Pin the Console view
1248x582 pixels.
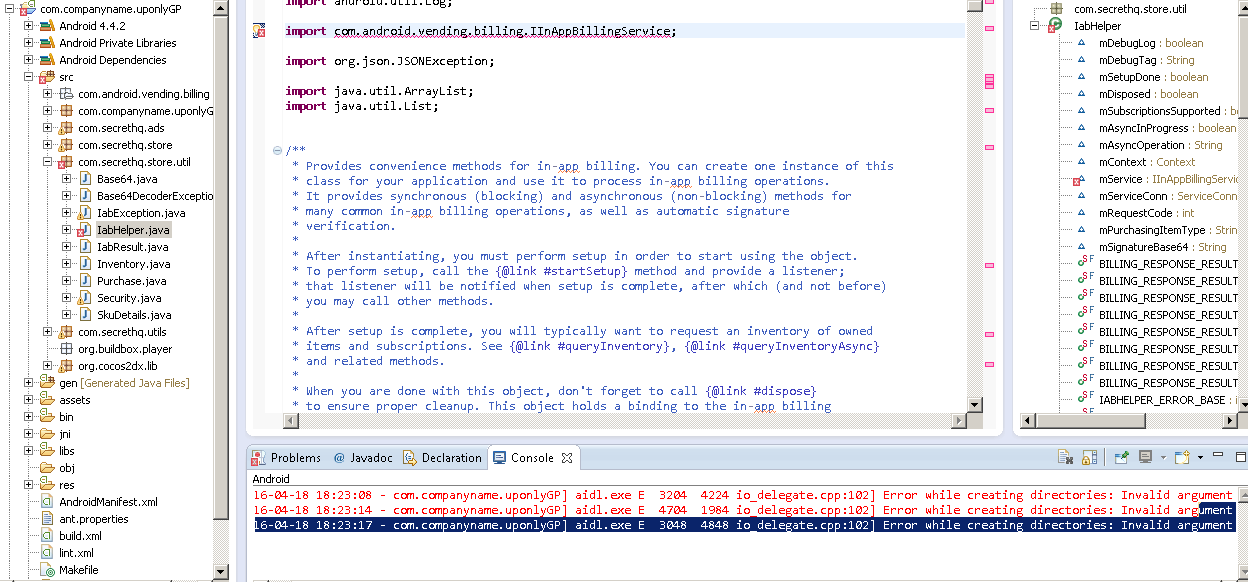tap(1121, 457)
